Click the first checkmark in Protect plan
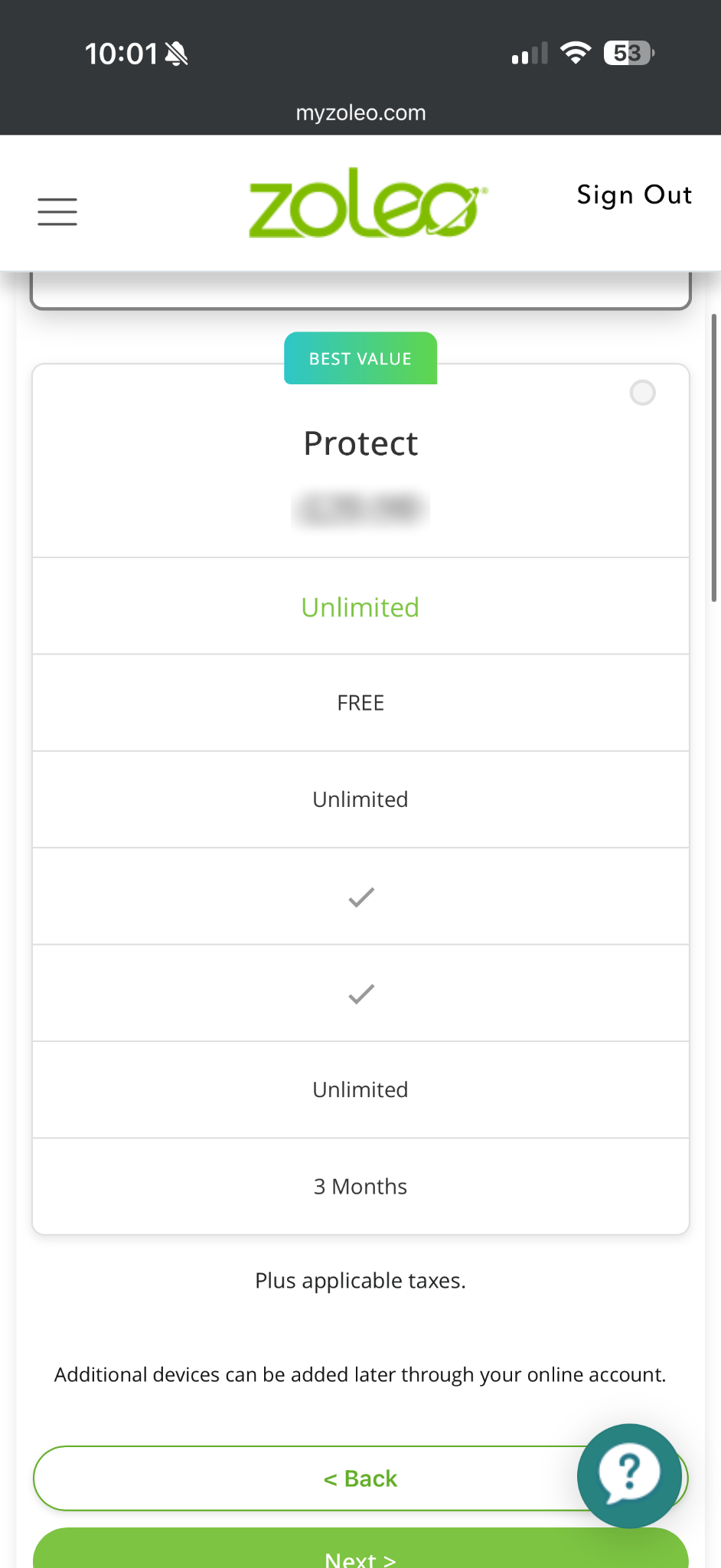 [361, 897]
